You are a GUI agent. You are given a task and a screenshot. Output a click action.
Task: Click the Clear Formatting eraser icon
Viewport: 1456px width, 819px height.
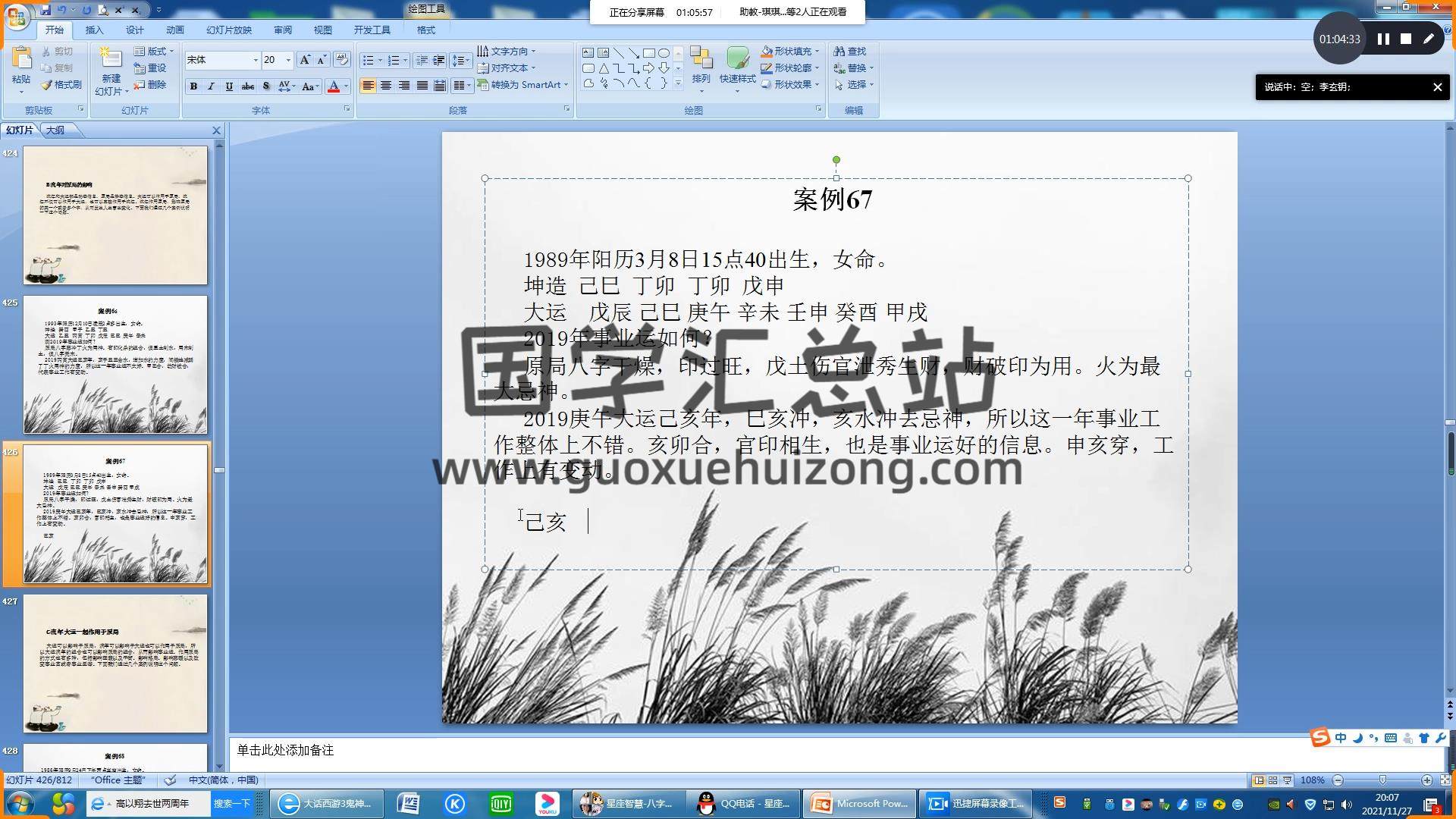(341, 60)
